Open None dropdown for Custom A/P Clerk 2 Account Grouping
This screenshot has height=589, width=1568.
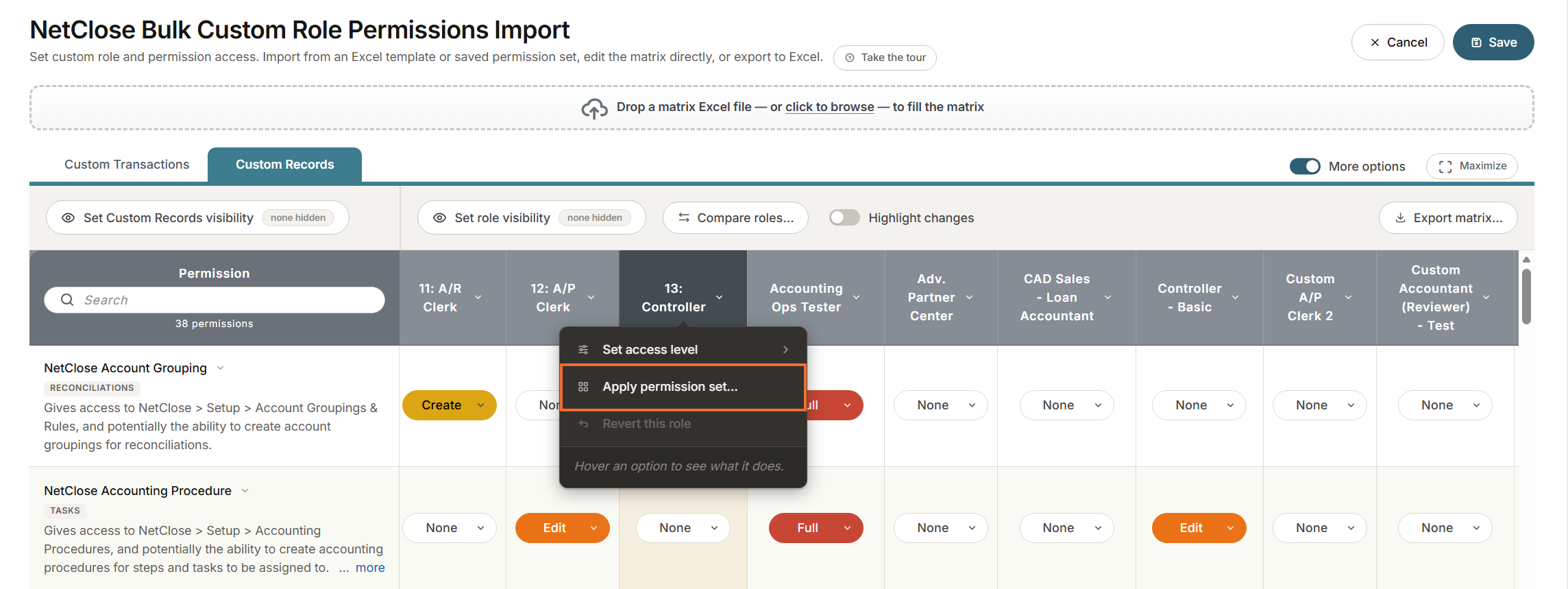1320,405
